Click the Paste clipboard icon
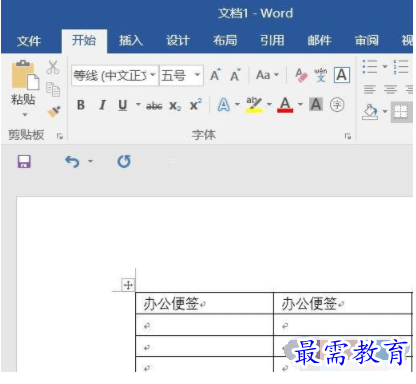The image size is (416, 384). 25,75
